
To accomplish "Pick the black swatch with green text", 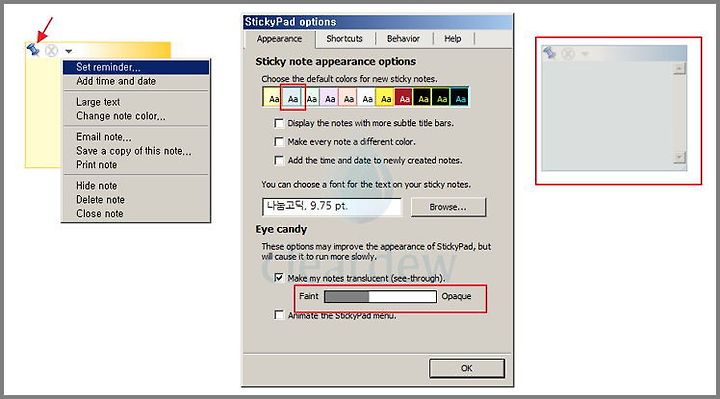I will 441,97.
